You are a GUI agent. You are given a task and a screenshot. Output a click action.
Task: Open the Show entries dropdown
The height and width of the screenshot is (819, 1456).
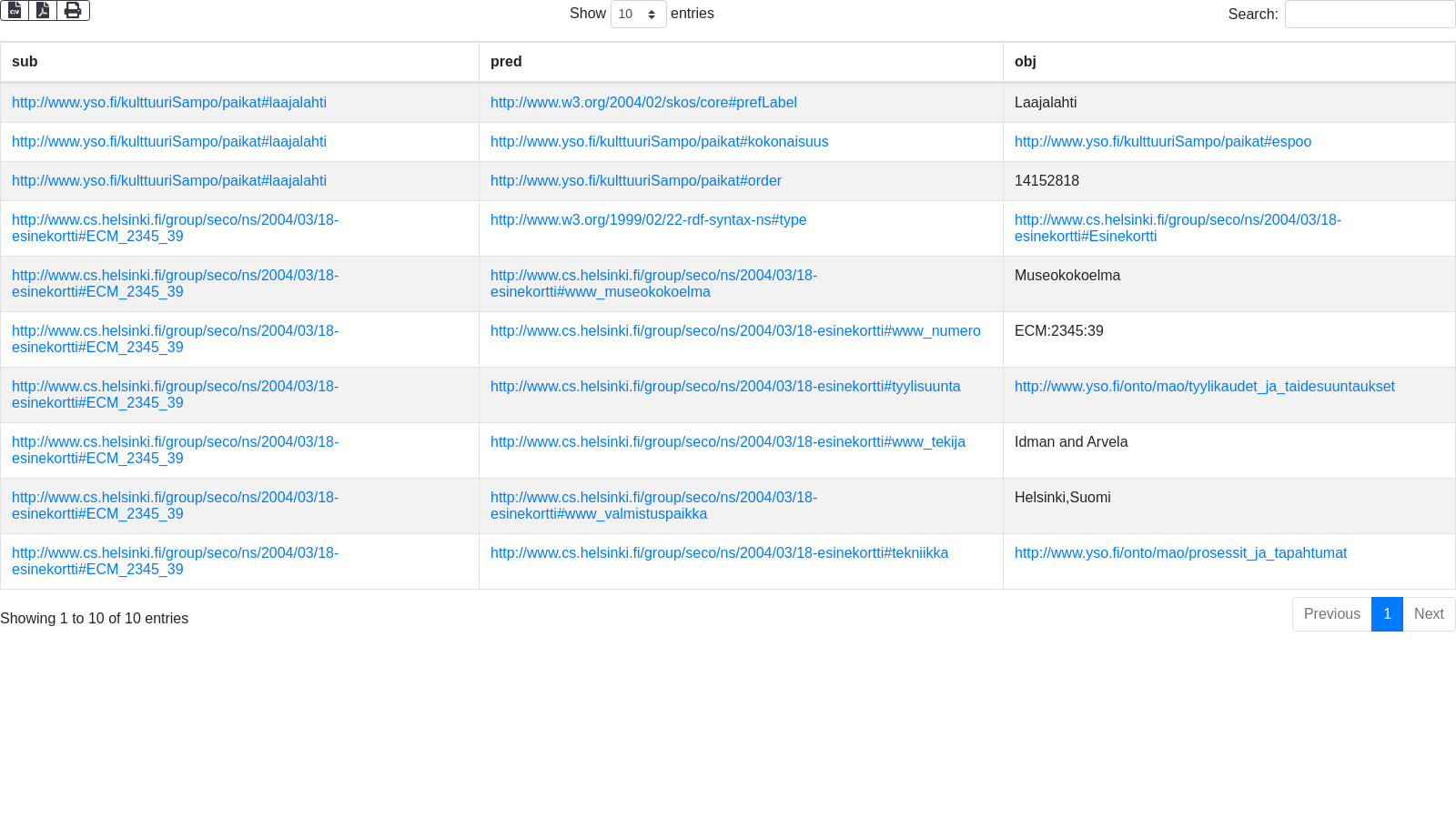[x=638, y=15]
